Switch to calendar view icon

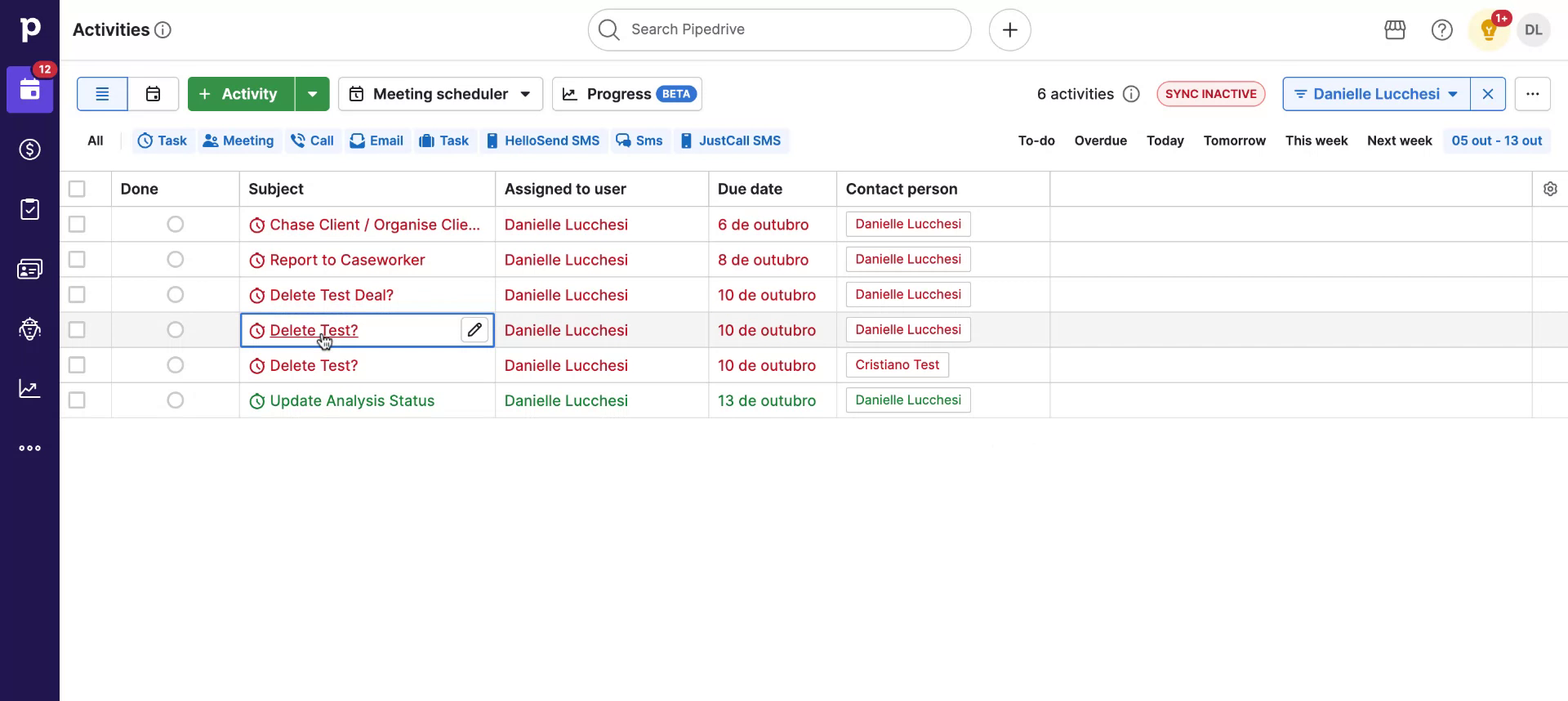click(153, 94)
